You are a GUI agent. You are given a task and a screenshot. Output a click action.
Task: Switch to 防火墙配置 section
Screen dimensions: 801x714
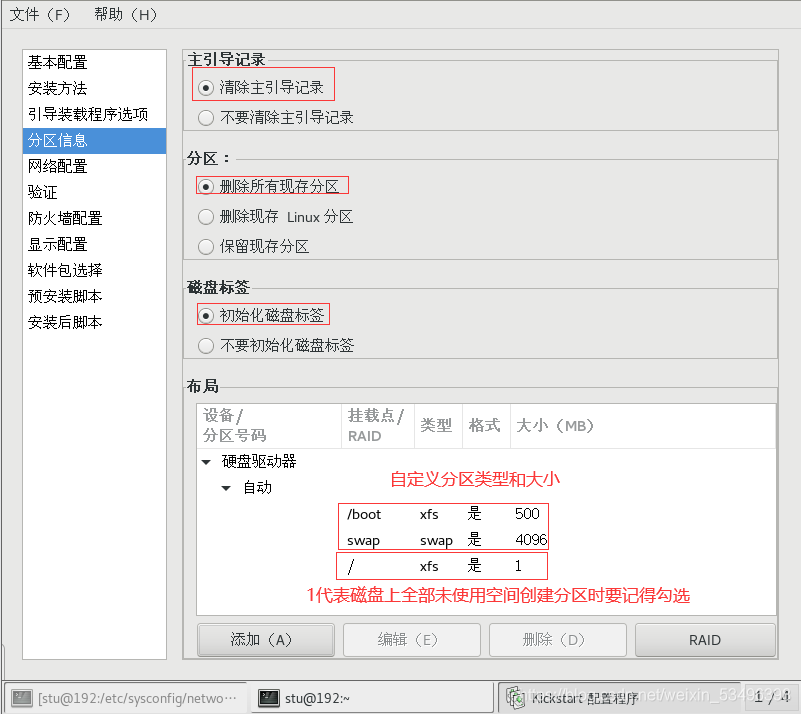(95, 219)
